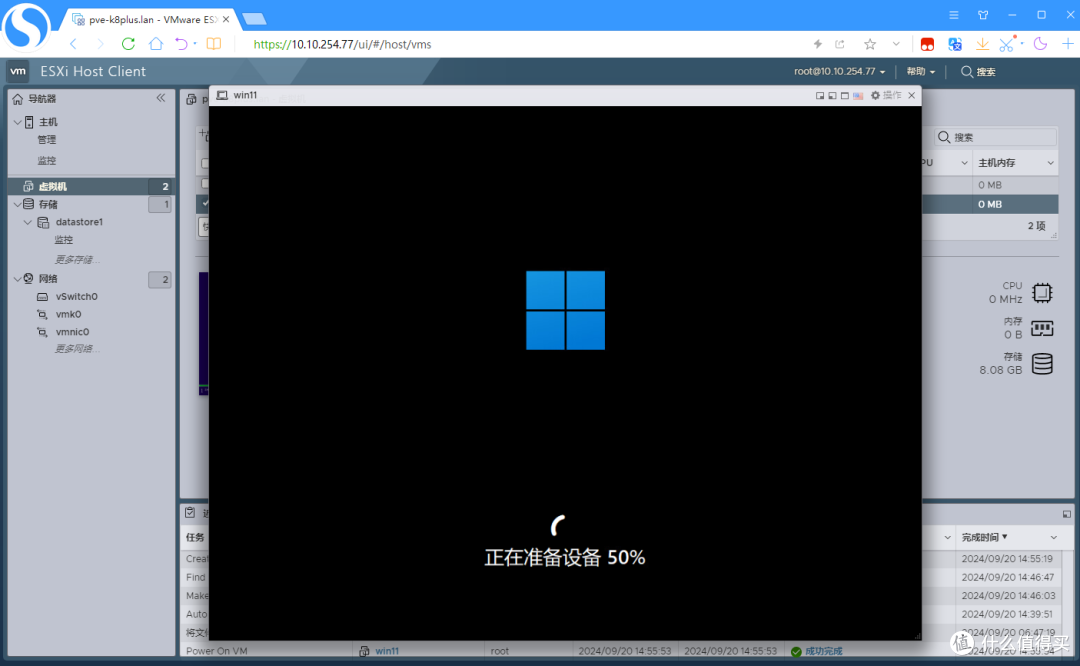
Task: Collapse the 网络 tree node arrow
Action: (x=17, y=278)
